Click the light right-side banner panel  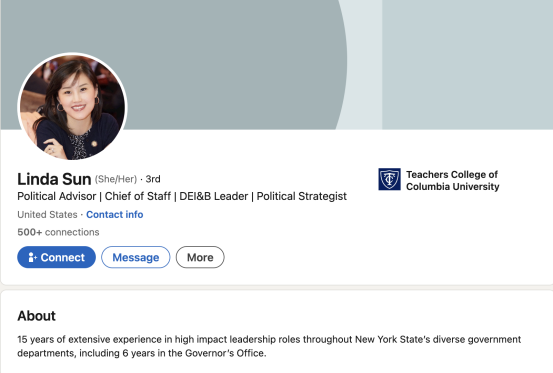(467, 65)
